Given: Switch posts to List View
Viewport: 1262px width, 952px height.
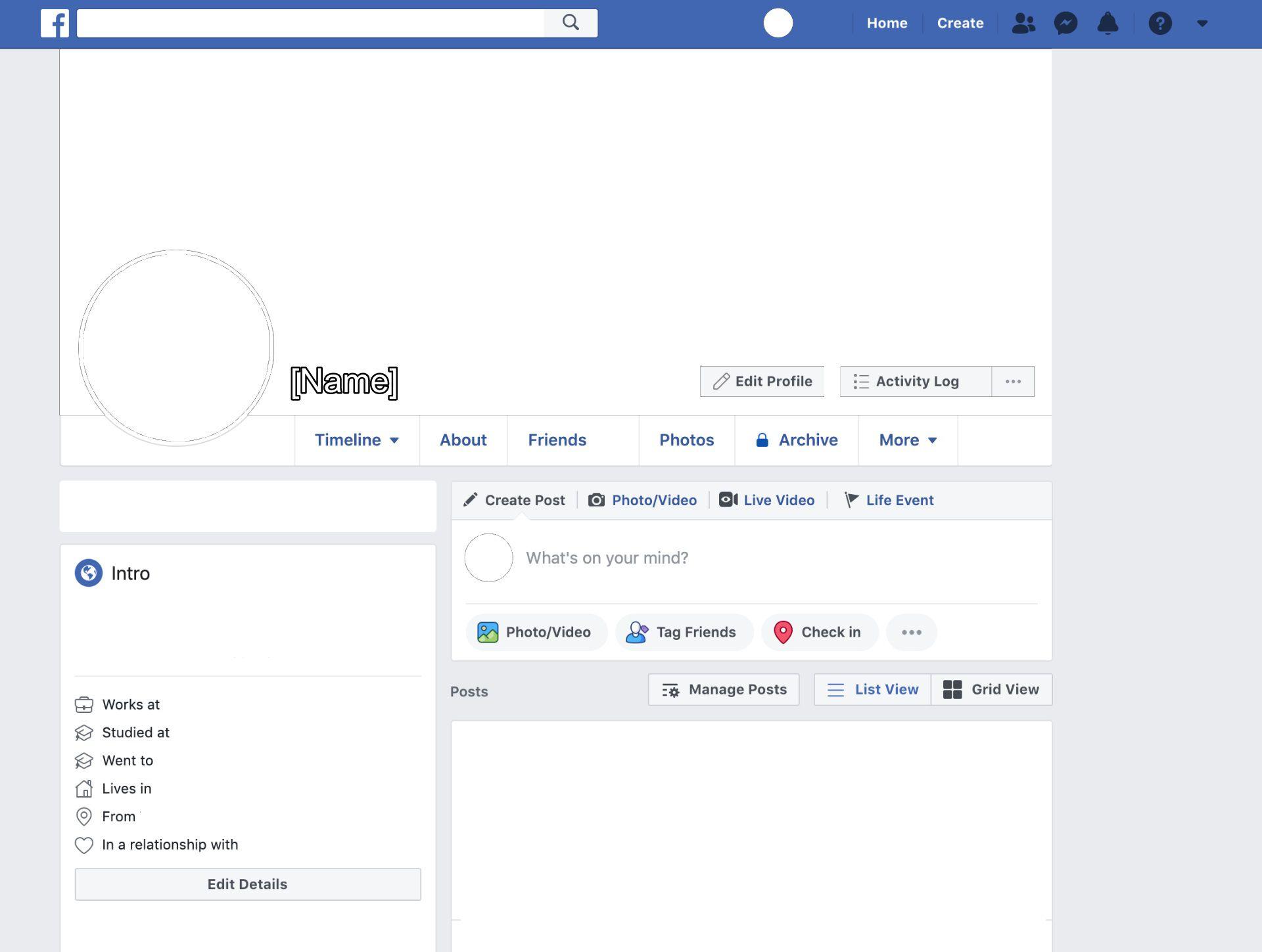Looking at the screenshot, I should (872, 689).
